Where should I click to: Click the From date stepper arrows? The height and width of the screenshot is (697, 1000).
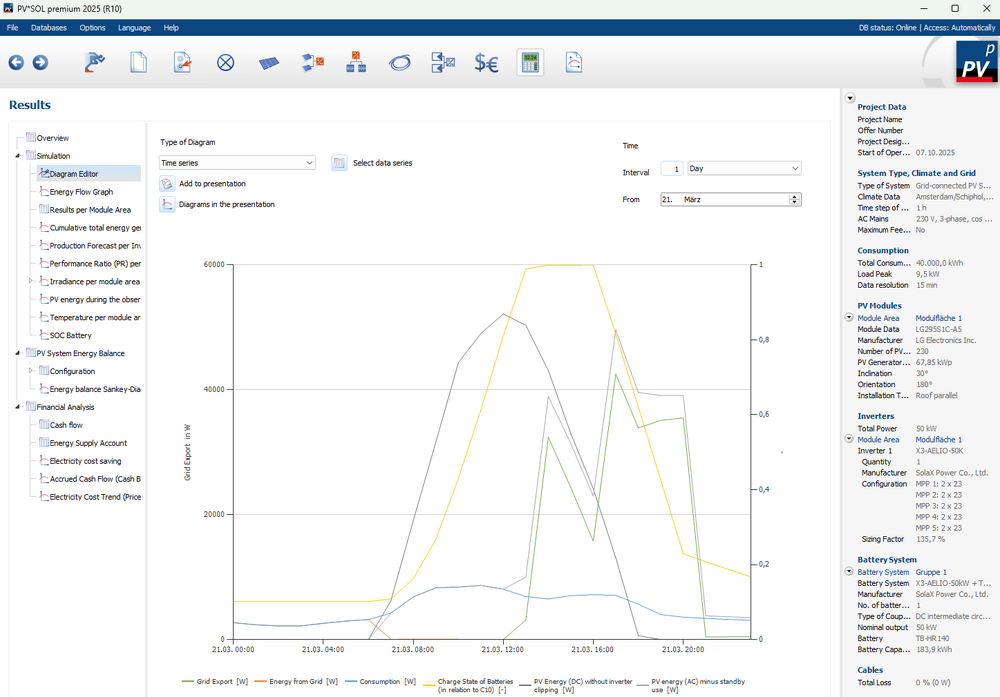(x=795, y=200)
